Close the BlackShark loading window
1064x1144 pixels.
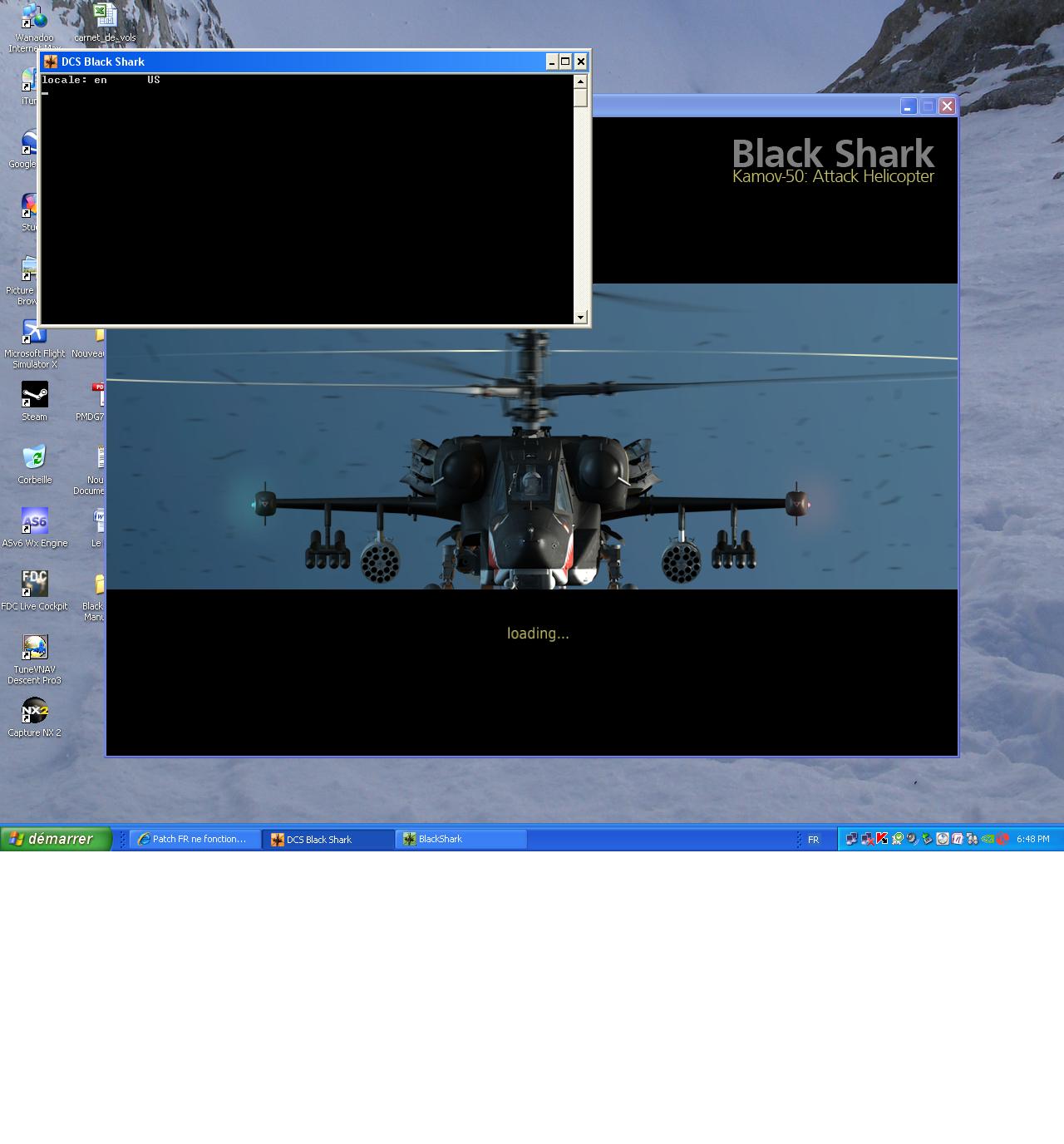tap(947, 106)
